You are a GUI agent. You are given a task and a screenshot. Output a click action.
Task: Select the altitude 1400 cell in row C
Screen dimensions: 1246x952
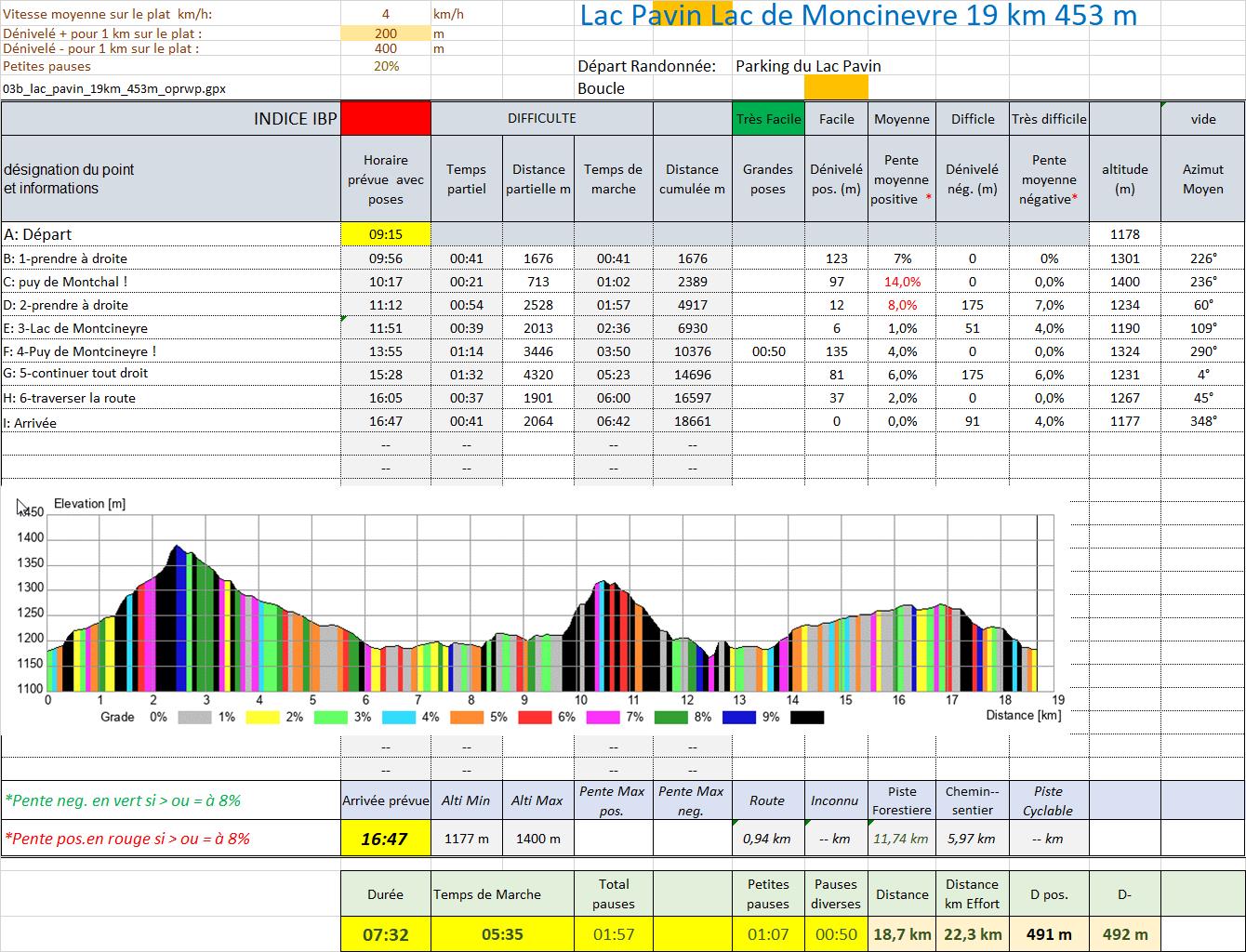tap(1124, 282)
